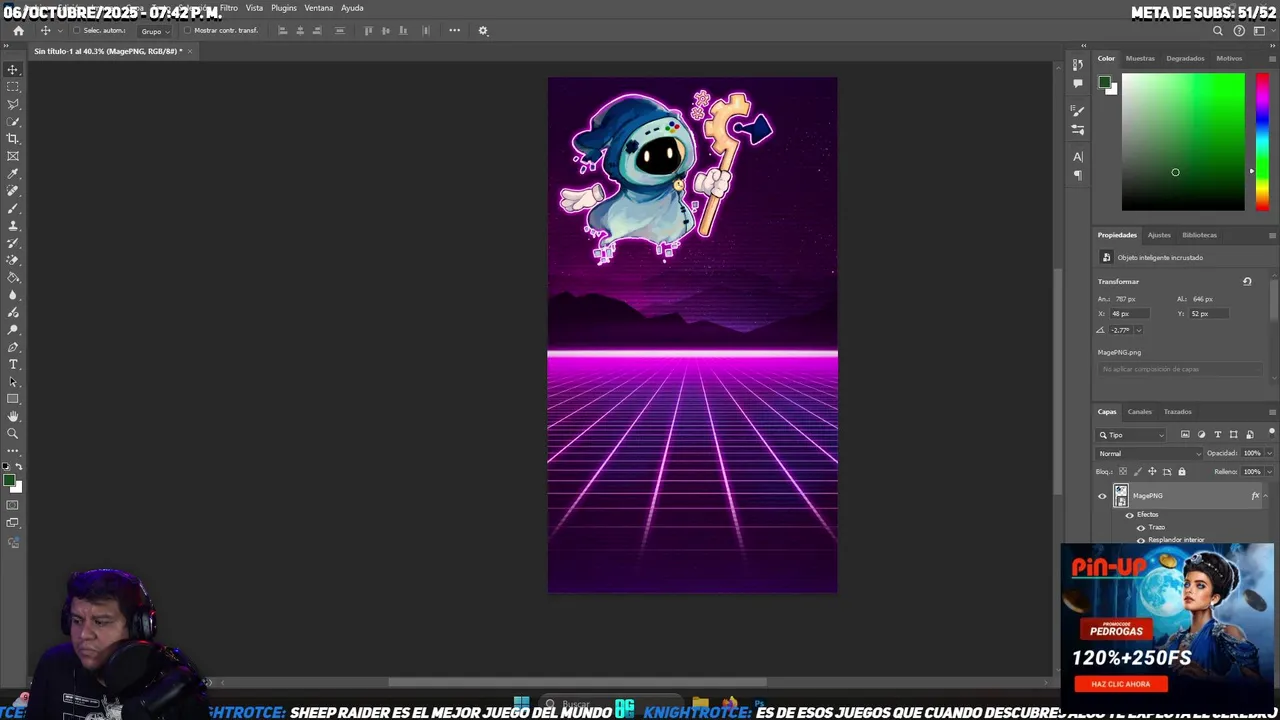This screenshot has height=720, width=1280.
Task: Click the horizontal canvas scrollbar
Action: [577, 683]
